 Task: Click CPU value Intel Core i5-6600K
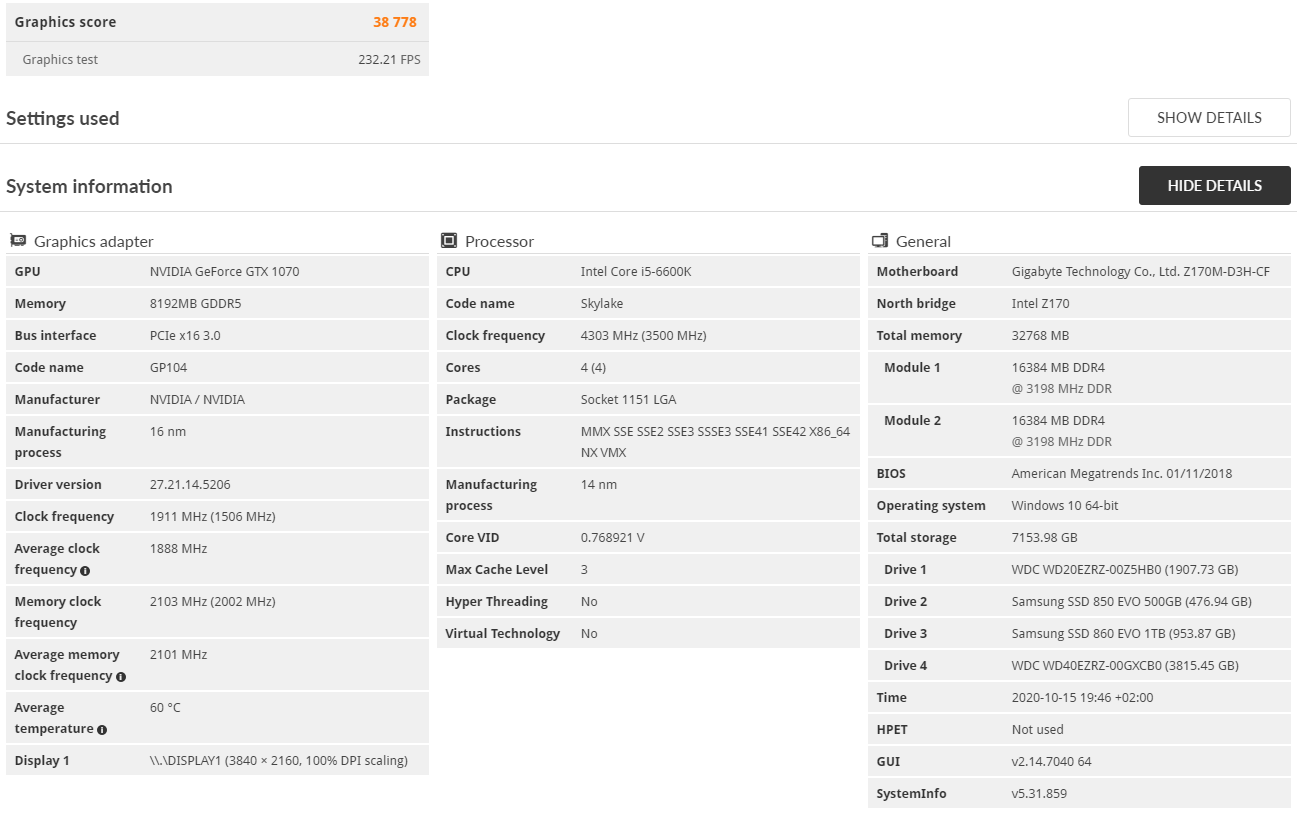[636, 271]
